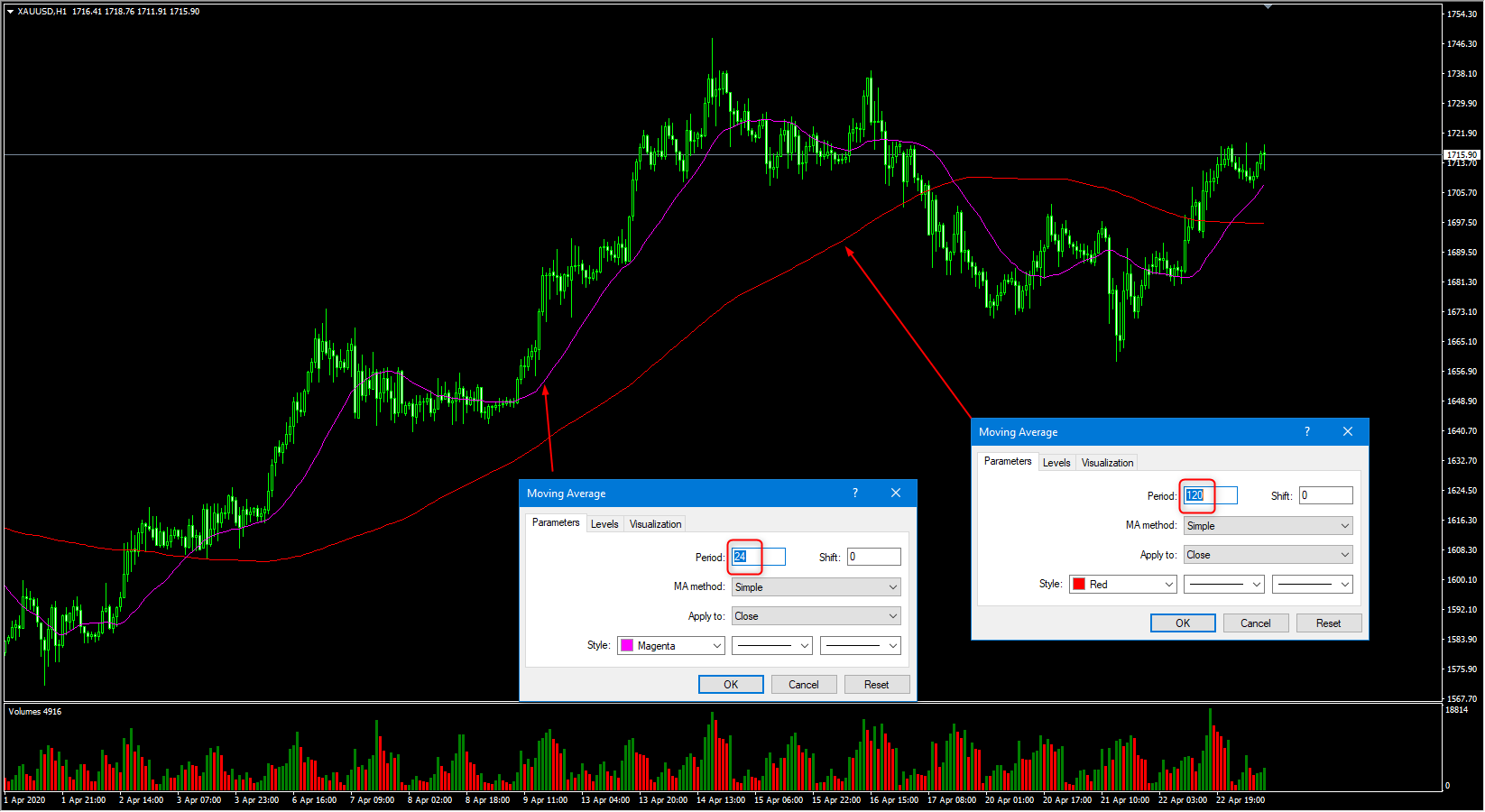Click Reset in the magenta MA dialog

[876, 684]
